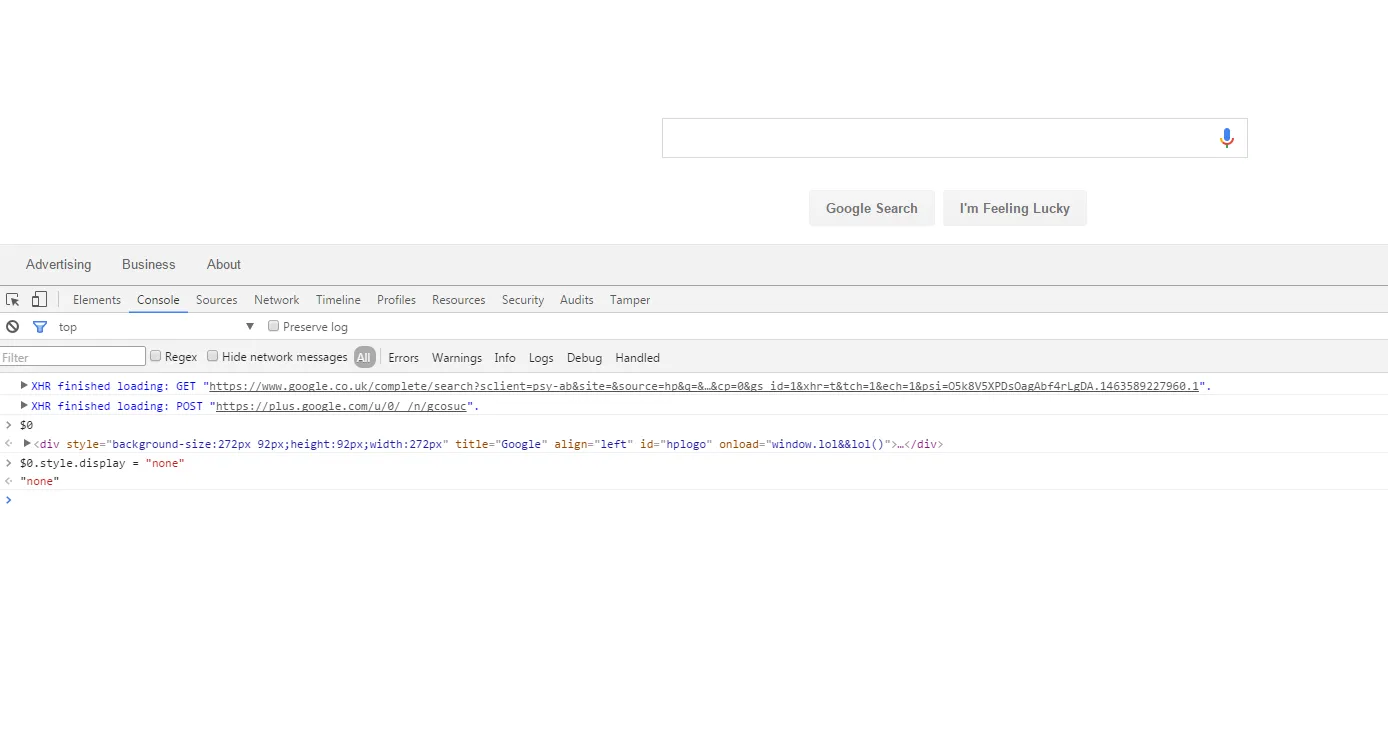Check the Regex filter checkbox
This screenshot has height=738, width=1388.
155,356
